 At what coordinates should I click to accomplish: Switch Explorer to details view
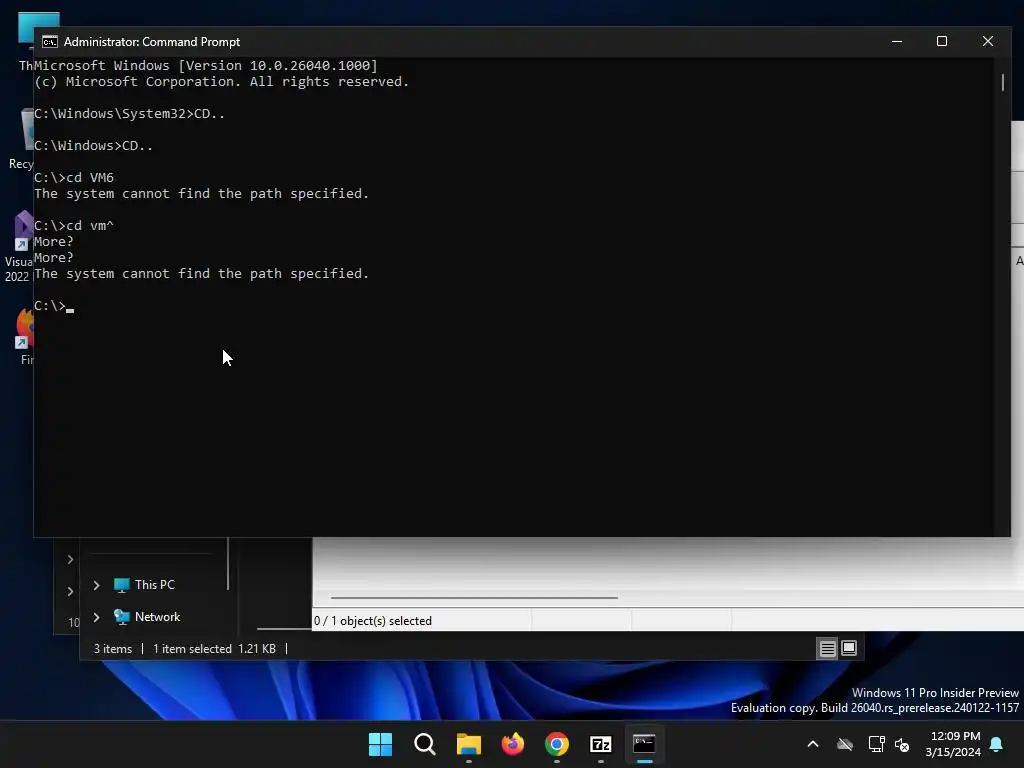coord(827,648)
